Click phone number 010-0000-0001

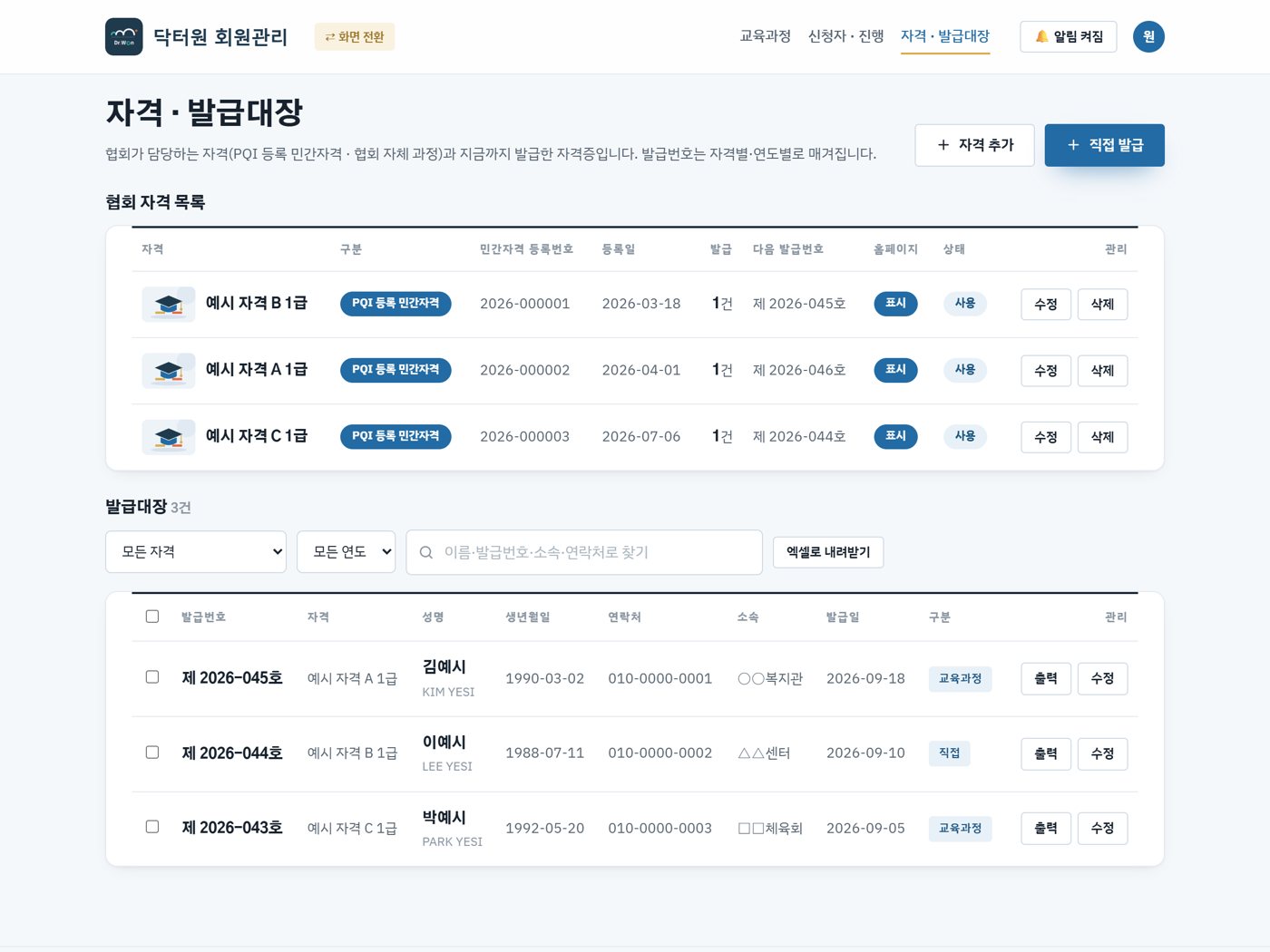pos(660,678)
